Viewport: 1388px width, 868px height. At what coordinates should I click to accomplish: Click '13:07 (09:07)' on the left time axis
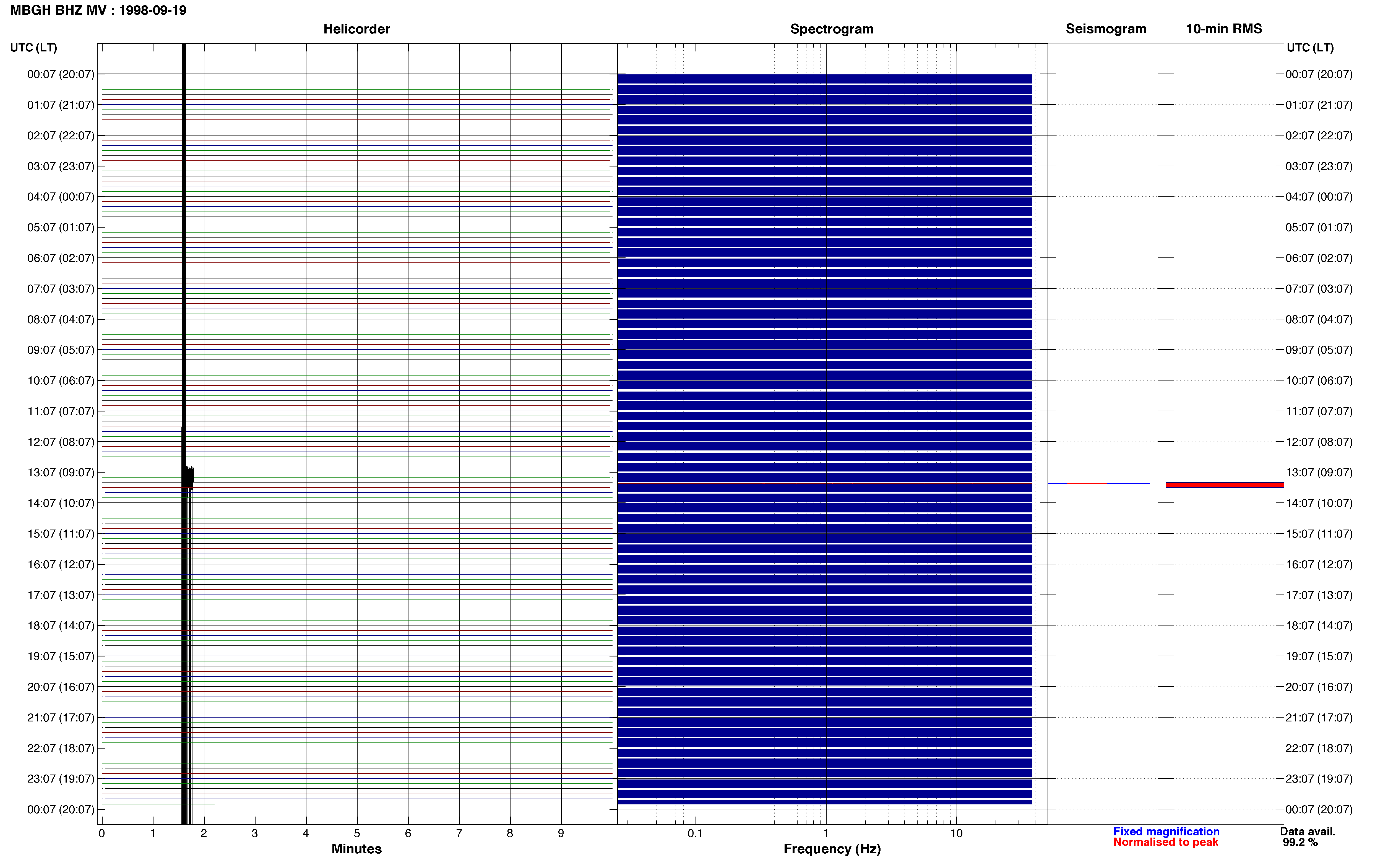tap(61, 473)
